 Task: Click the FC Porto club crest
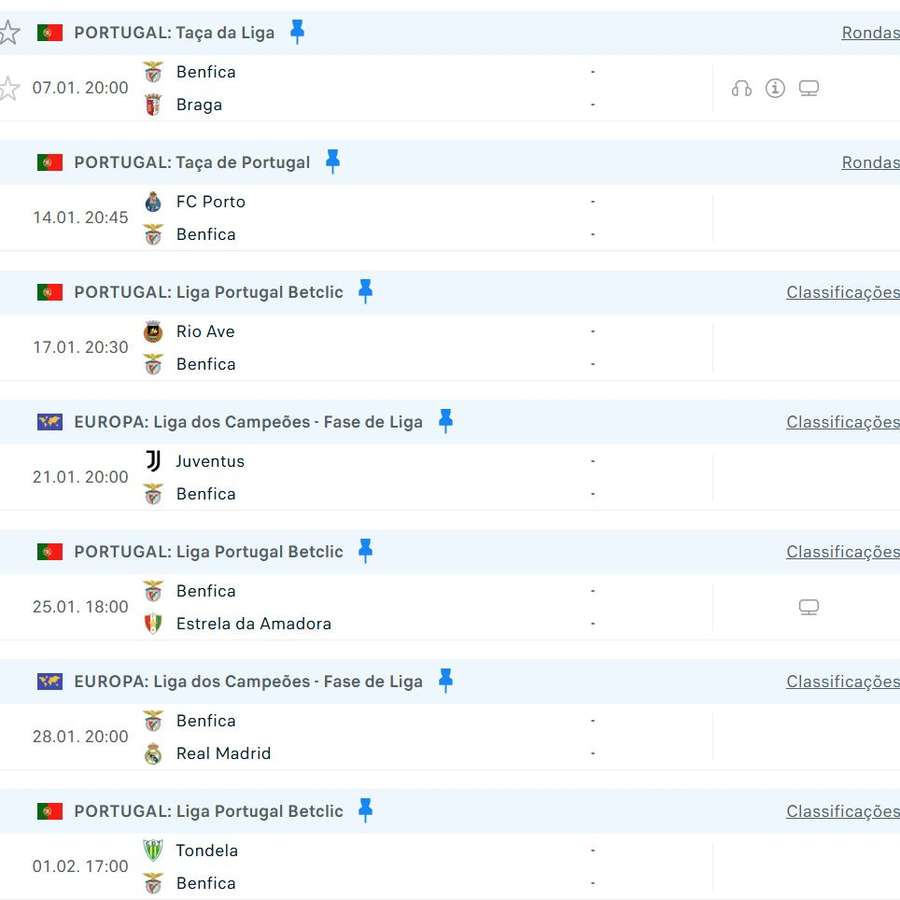(x=153, y=202)
